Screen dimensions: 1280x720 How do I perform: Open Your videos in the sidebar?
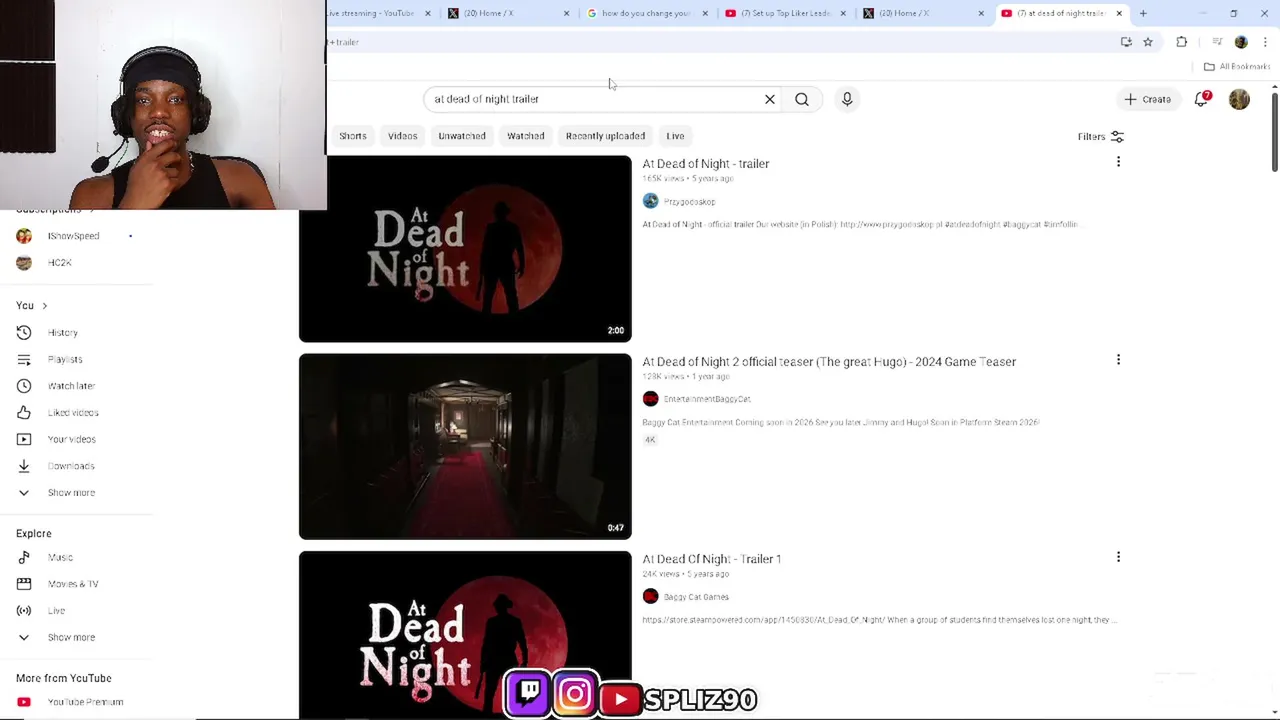tap(72, 439)
